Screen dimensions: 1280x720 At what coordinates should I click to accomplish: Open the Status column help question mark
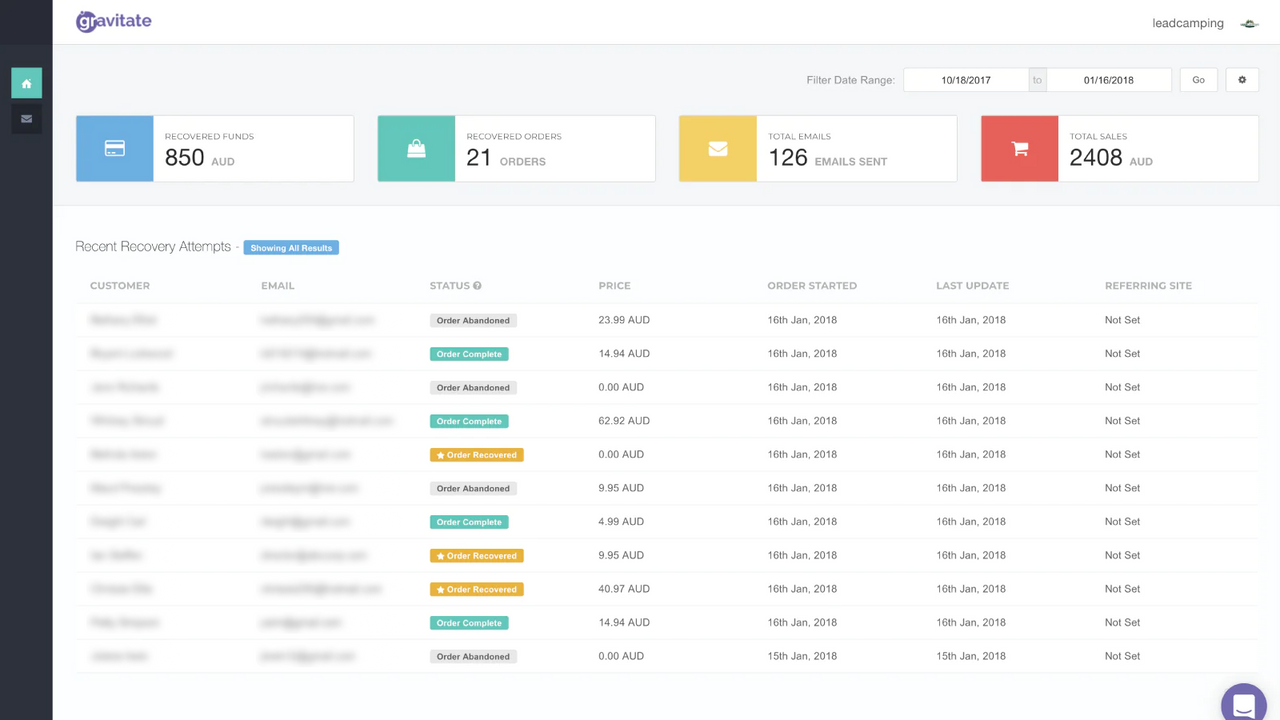pyautogui.click(x=479, y=285)
